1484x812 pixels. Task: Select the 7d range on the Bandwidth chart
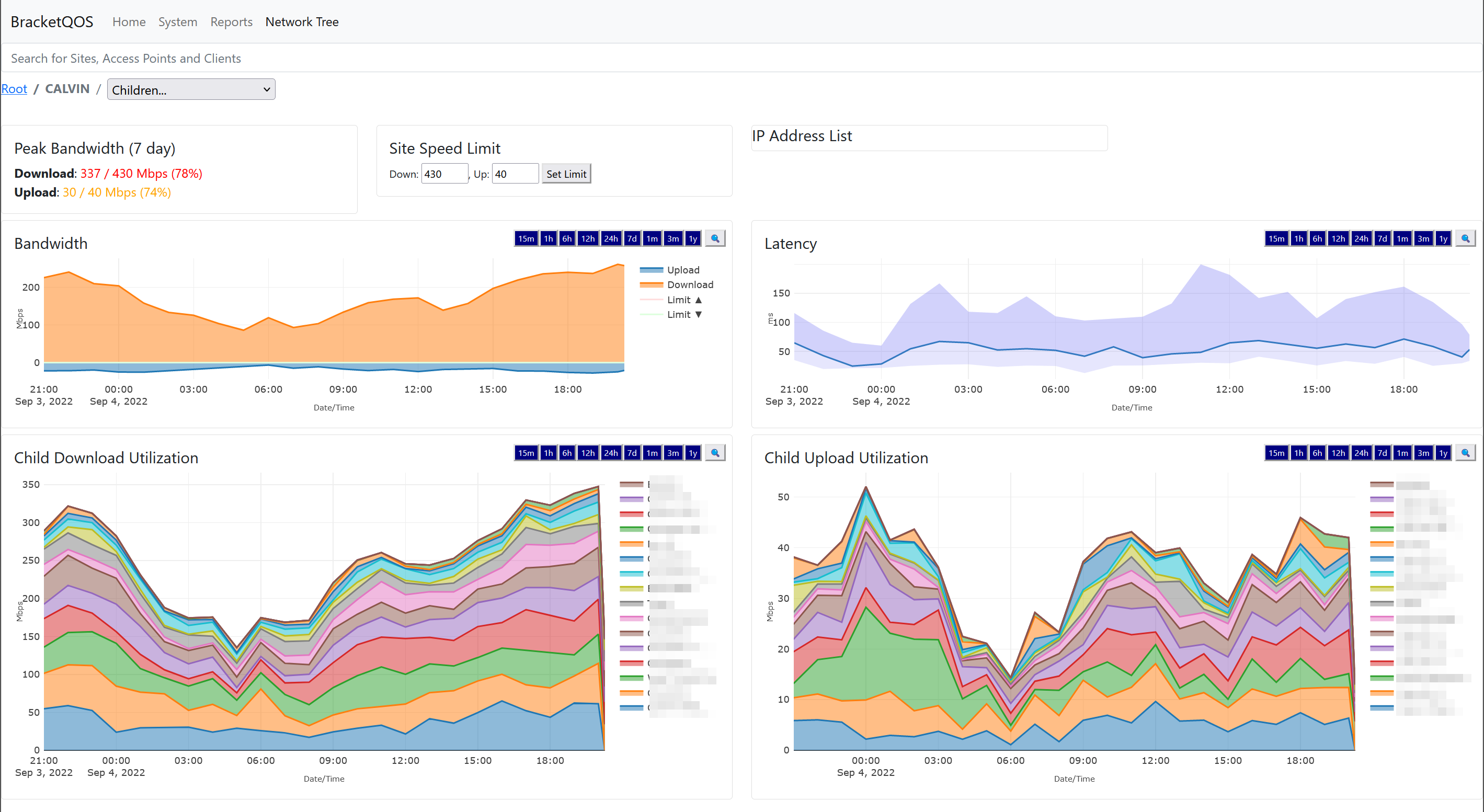click(631, 238)
